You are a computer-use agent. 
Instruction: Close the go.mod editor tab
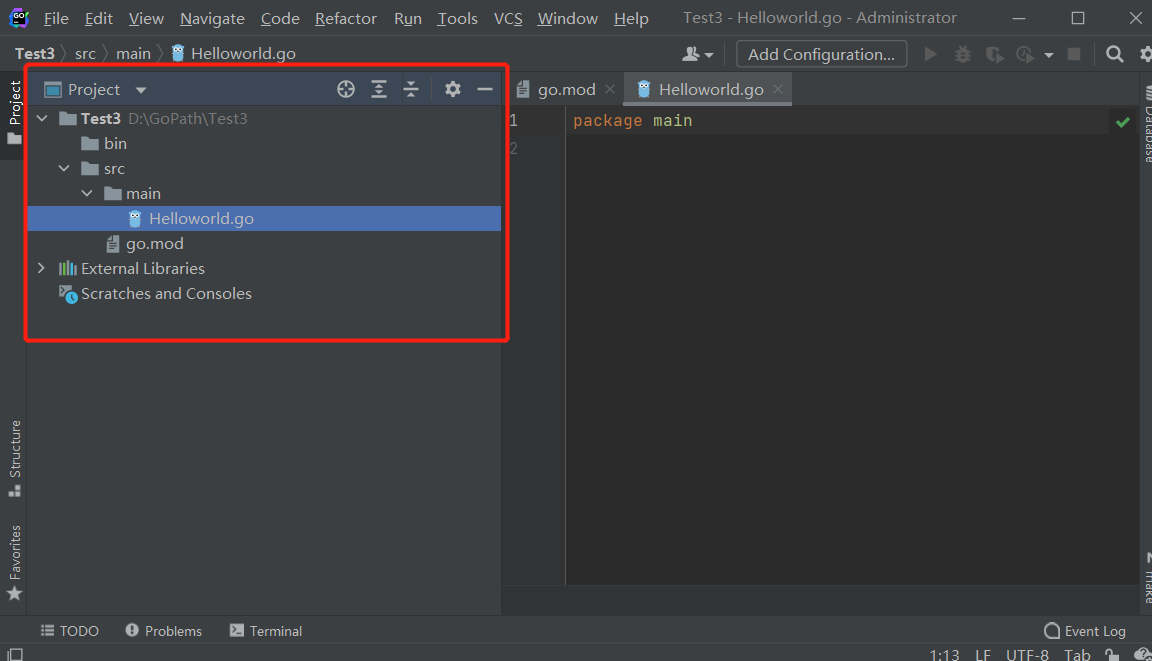610,90
